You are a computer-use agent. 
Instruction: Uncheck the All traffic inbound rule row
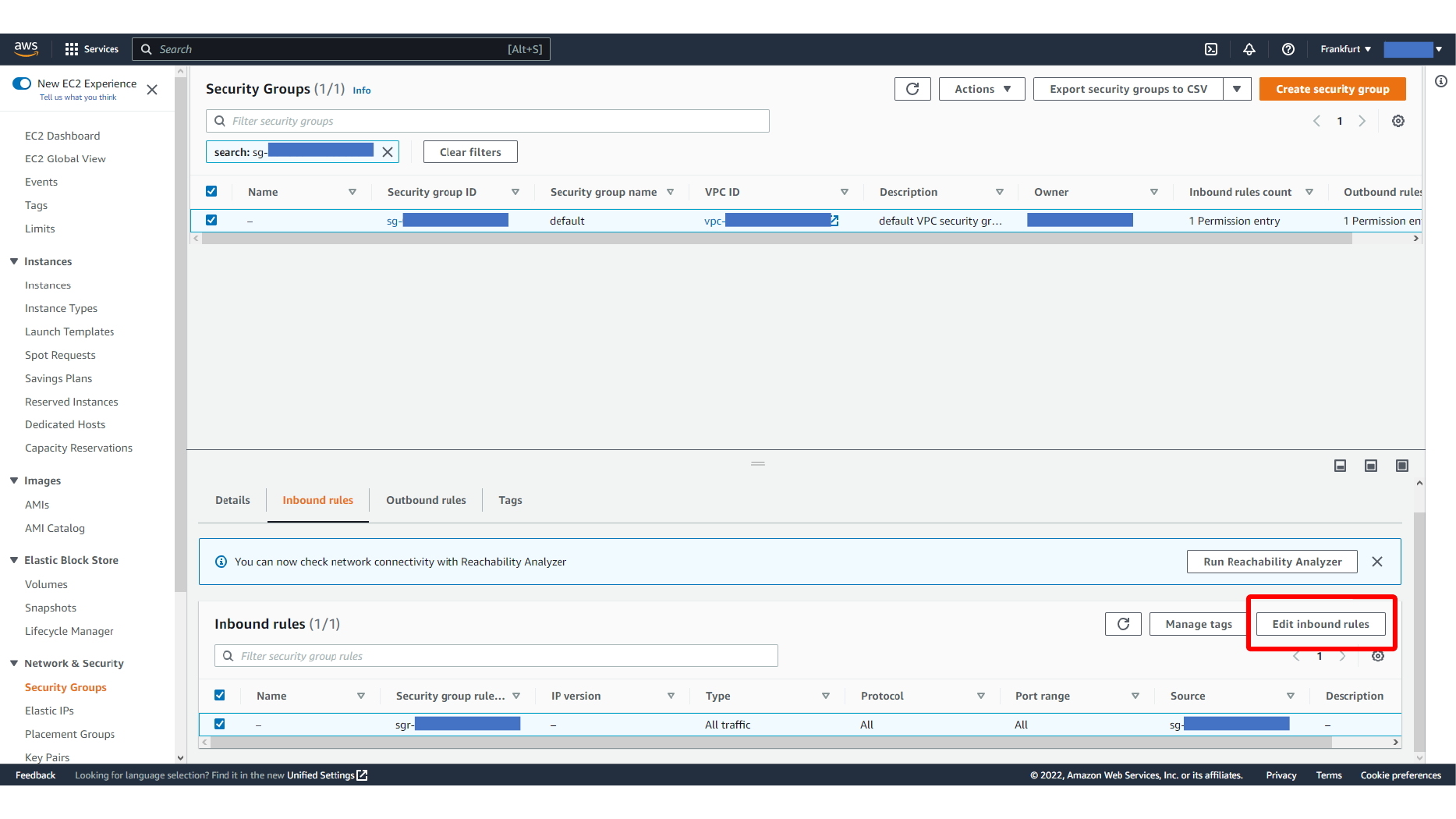220,724
